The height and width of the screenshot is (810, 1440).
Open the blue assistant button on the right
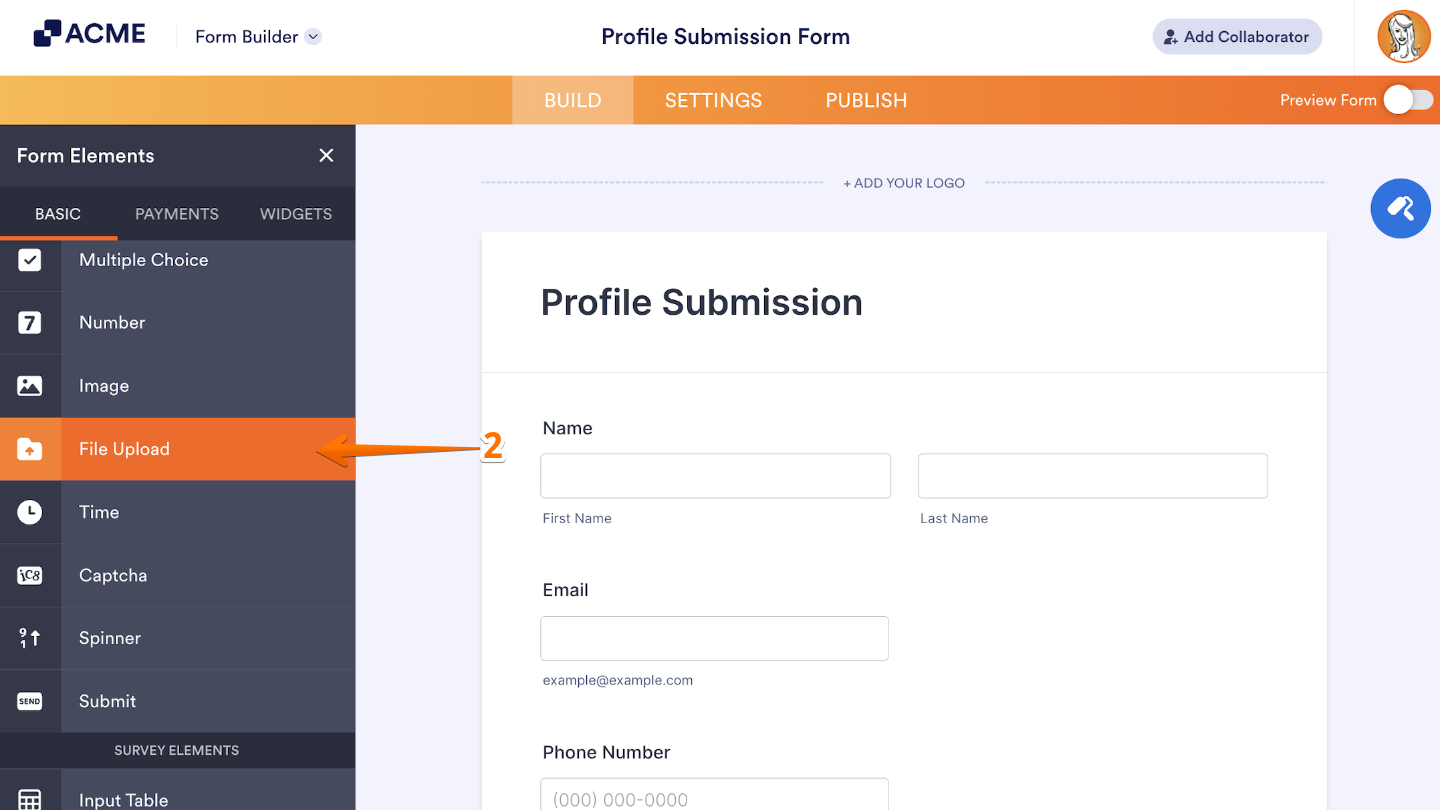1400,208
